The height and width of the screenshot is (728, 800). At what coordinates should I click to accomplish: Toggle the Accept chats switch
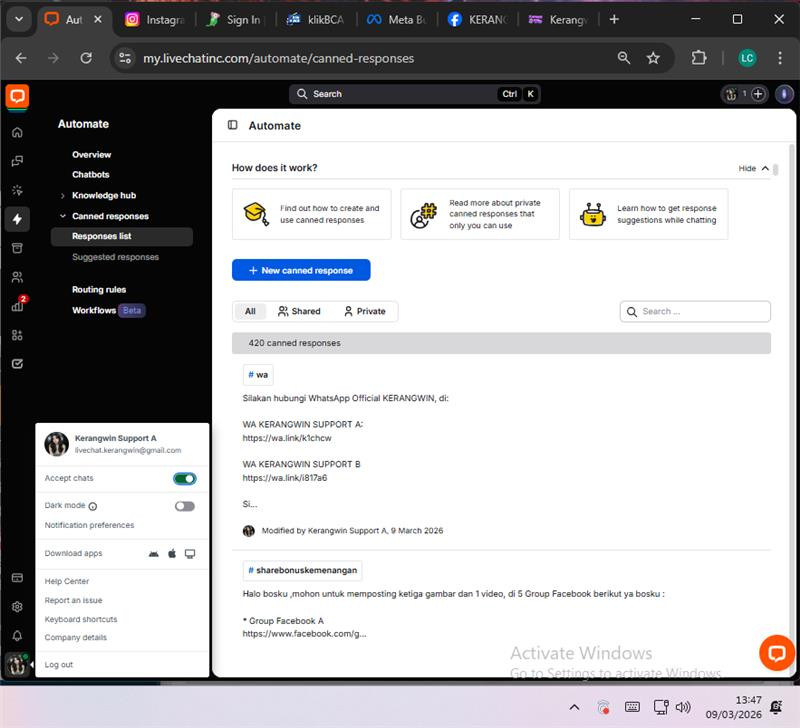(185, 479)
